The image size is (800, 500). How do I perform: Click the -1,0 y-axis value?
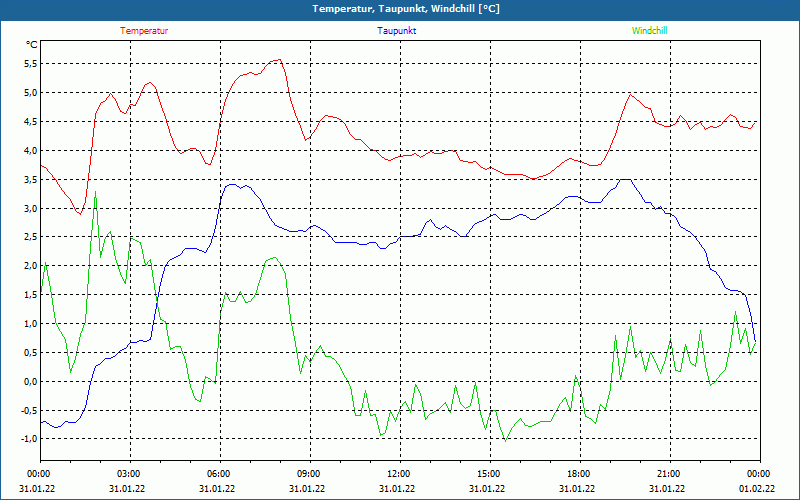point(29,439)
